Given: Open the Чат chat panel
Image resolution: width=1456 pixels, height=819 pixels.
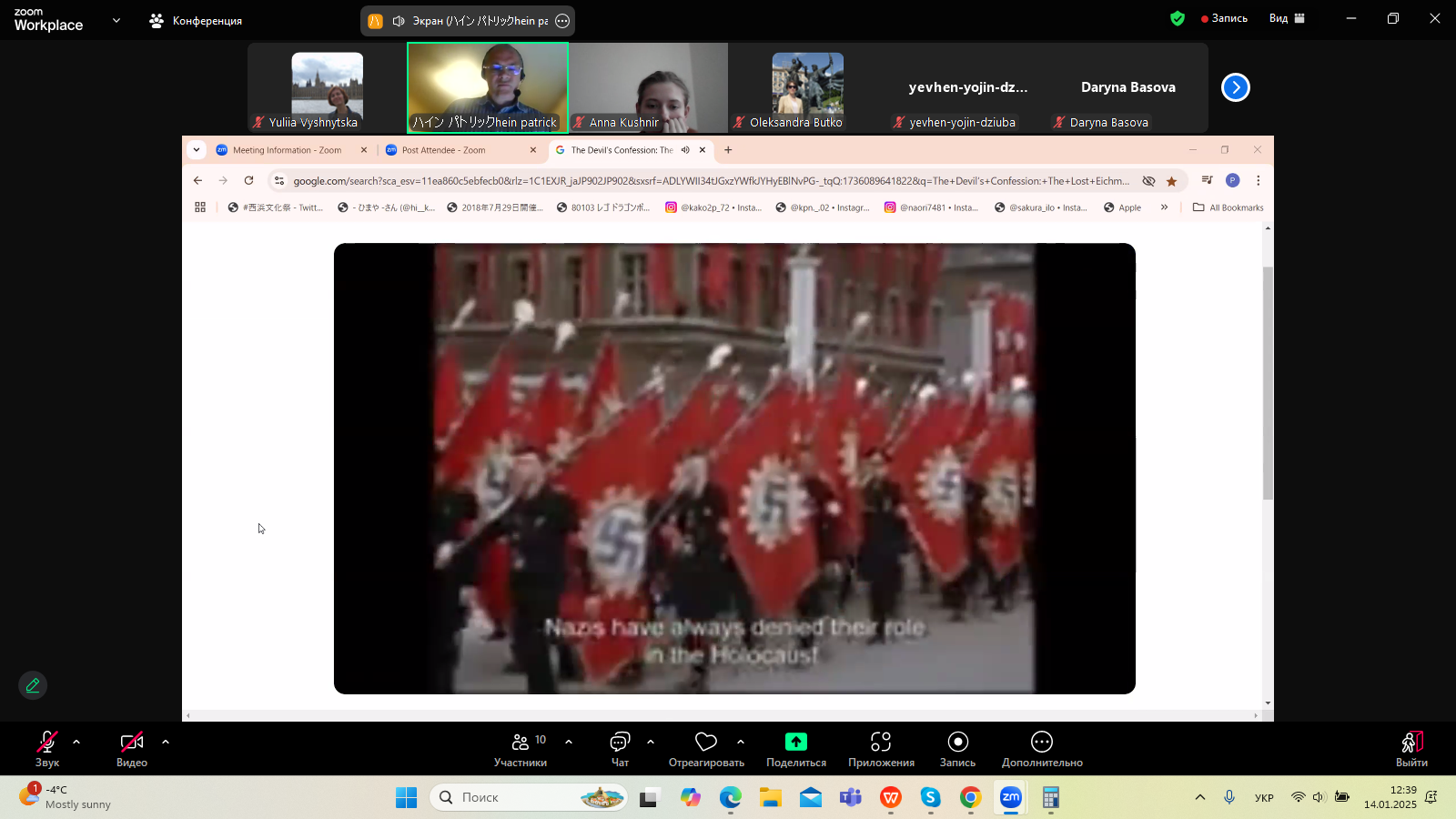Looking at the screenshot, I should (x=620, y=749).
